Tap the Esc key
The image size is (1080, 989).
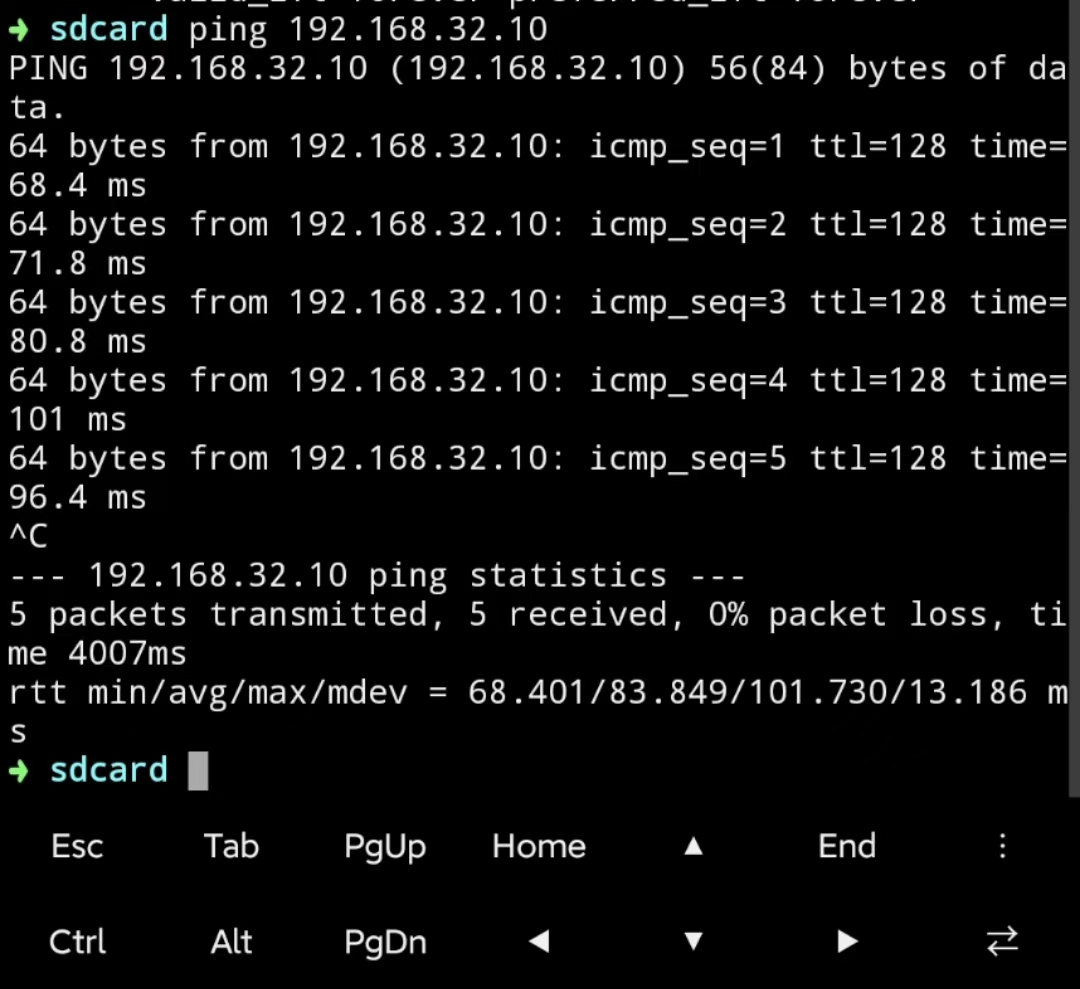click(x=77, y=846)
